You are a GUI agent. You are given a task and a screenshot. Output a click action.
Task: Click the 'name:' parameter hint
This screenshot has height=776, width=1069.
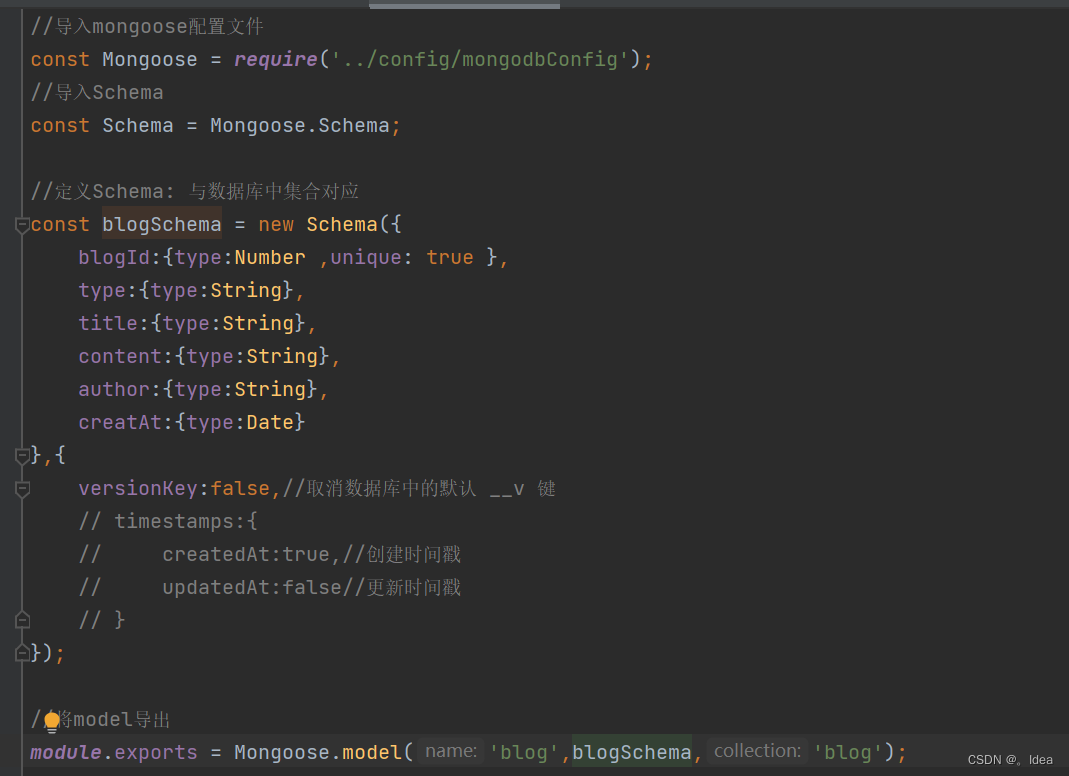click(x=451, y=751)
